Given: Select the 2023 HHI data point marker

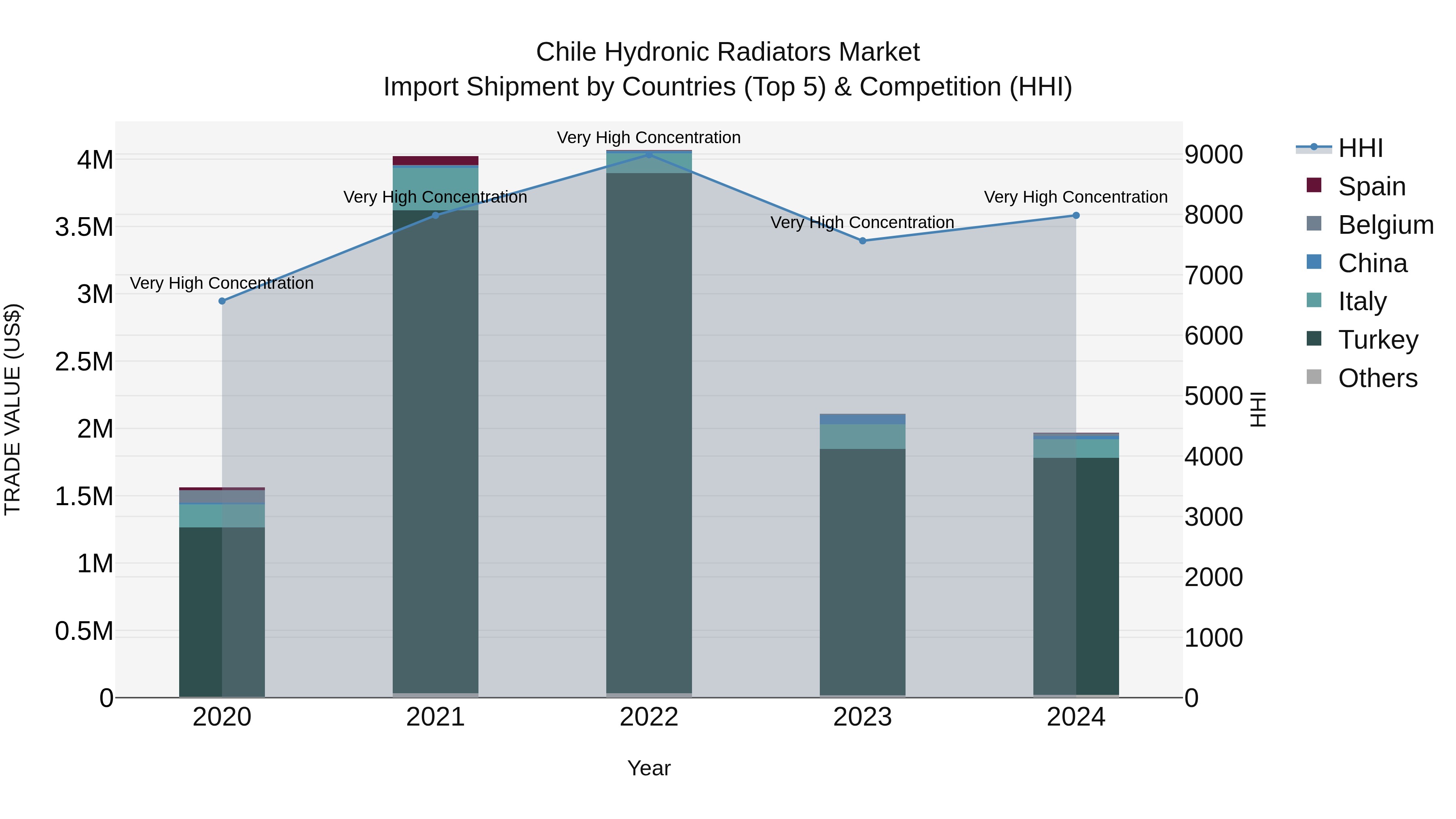Looking at the screenshot, I should (863, 241).
